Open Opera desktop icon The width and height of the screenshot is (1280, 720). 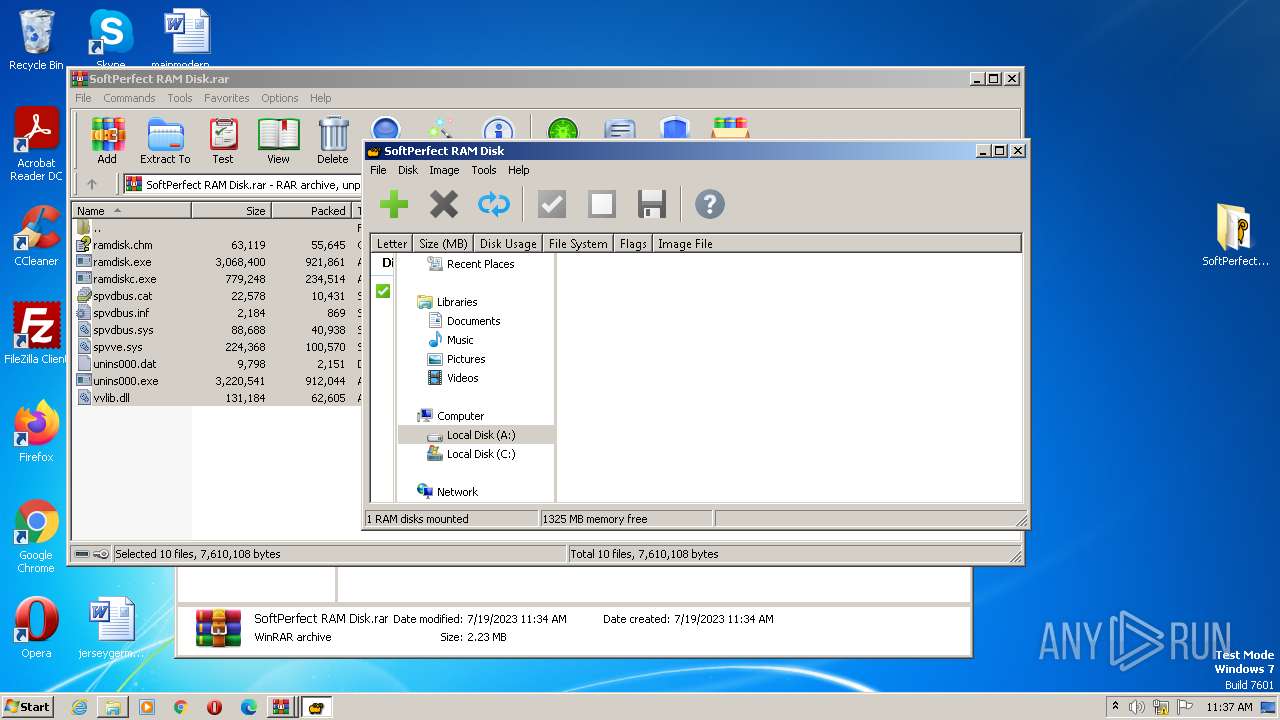[36, 628]
